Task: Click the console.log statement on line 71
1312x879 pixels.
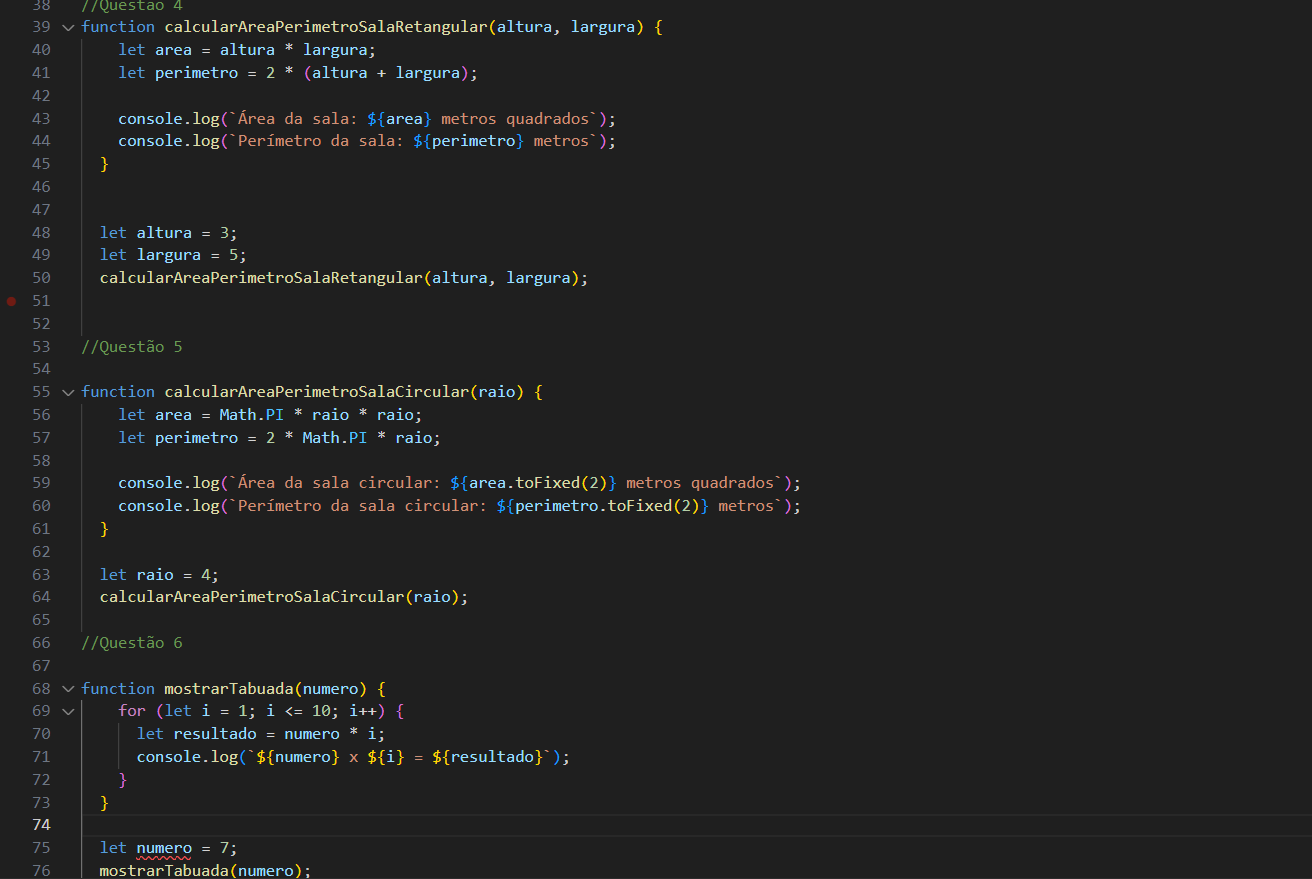Action: point(353,757)
